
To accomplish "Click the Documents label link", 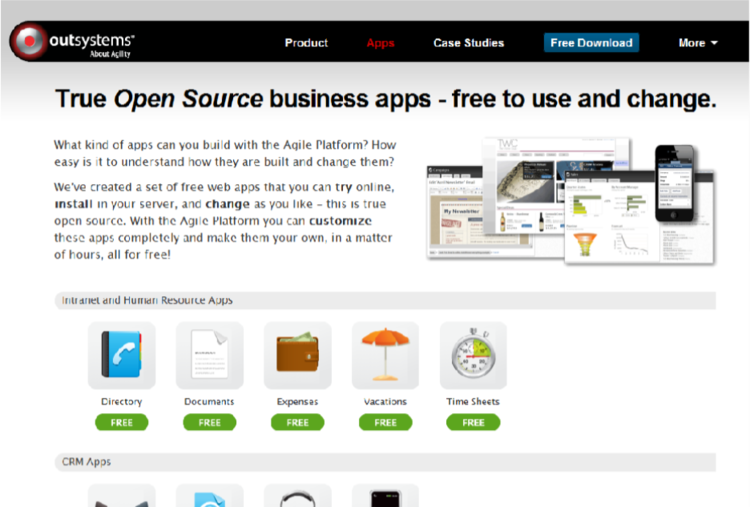I will coord(210,401).
